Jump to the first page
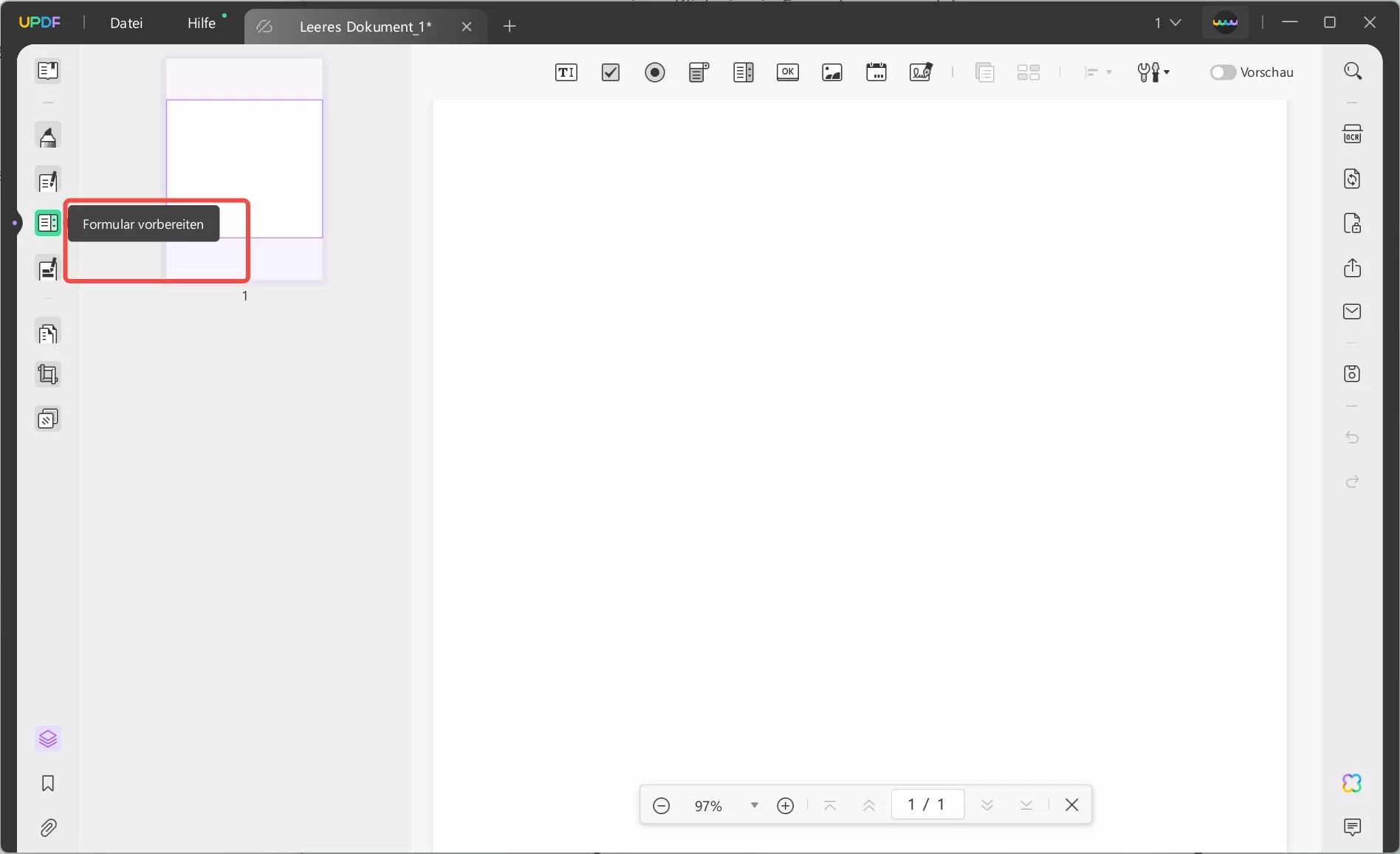This screenshot has height=854, width=1400. [830, 805]
